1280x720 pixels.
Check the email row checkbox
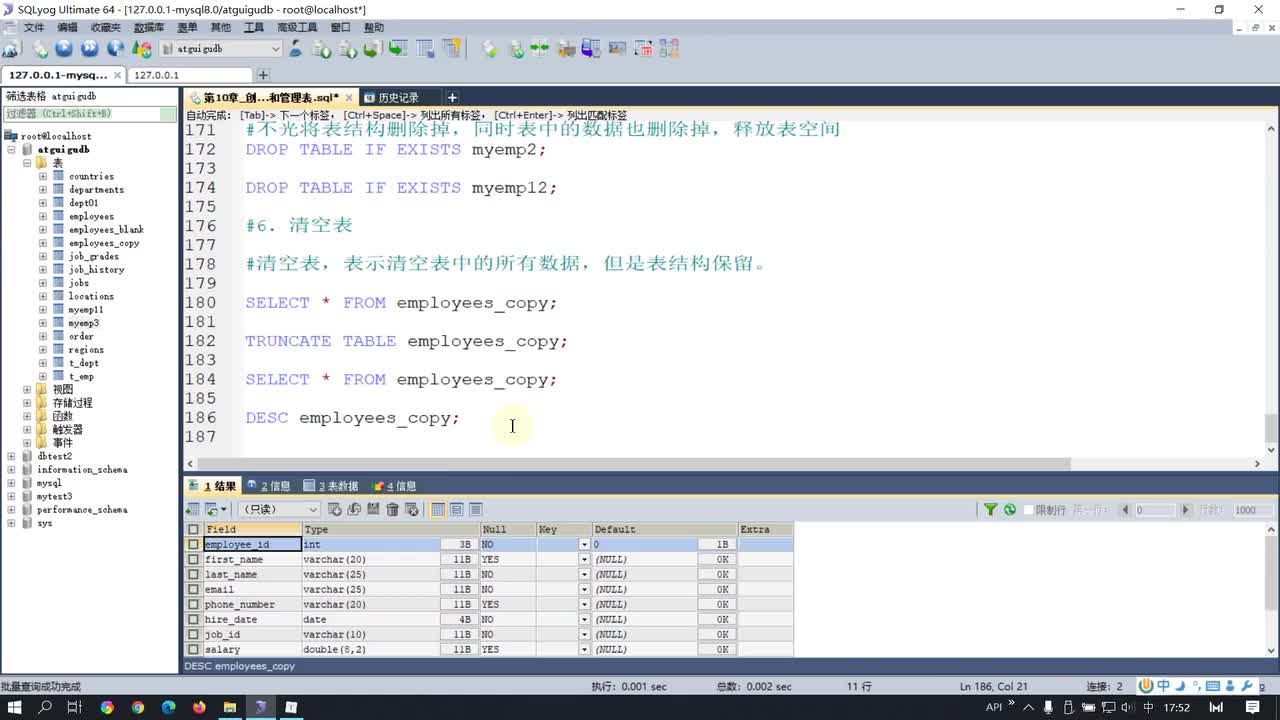click(193, 590)
